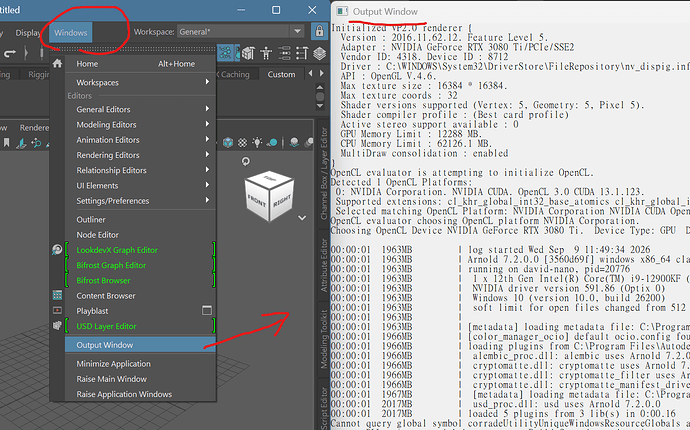Expand Settings/Preferences submenu
The height and width of the screenshot is (430, 690).
tap(140, 201)
